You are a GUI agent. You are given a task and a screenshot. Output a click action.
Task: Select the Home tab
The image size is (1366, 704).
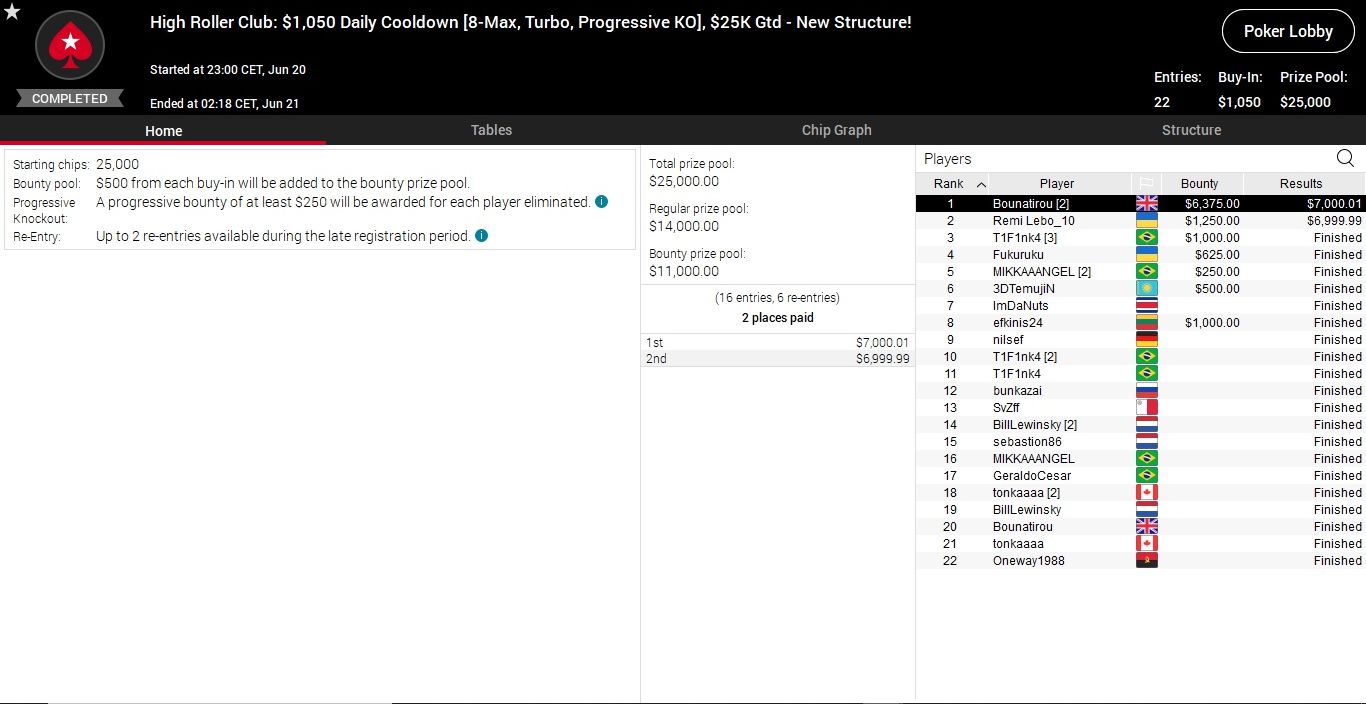163,131
